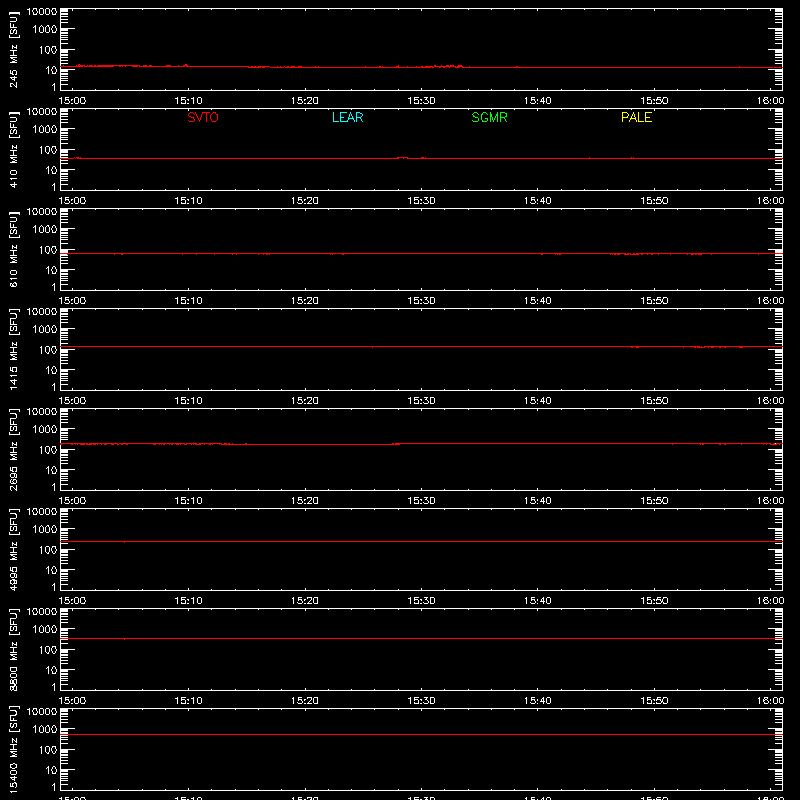The image size is (800, 800).
Task: Click 15:40 time label under 1415 MHz plot
Action: point(538,401)
